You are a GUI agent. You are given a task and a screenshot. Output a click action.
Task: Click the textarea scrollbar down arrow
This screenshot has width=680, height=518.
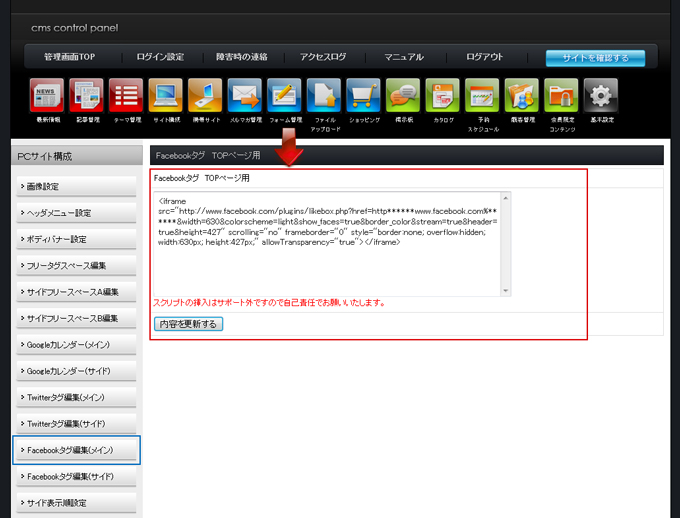tap(505, 290)
